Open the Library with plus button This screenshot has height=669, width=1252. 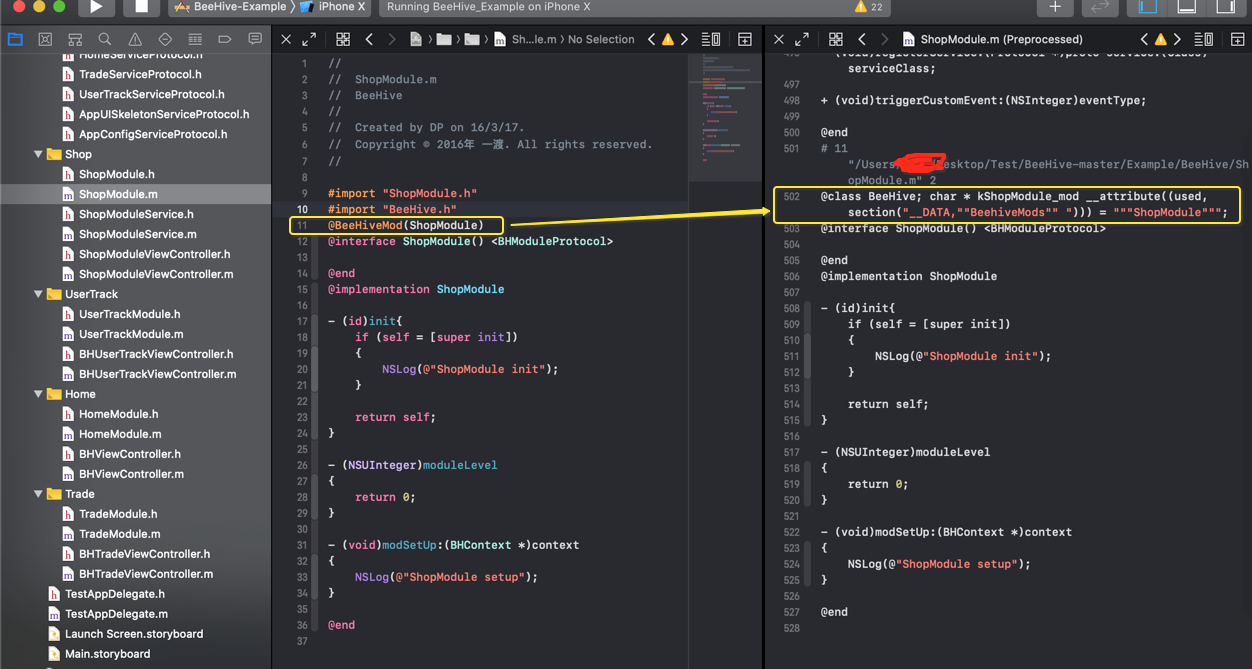(1054, 7)
